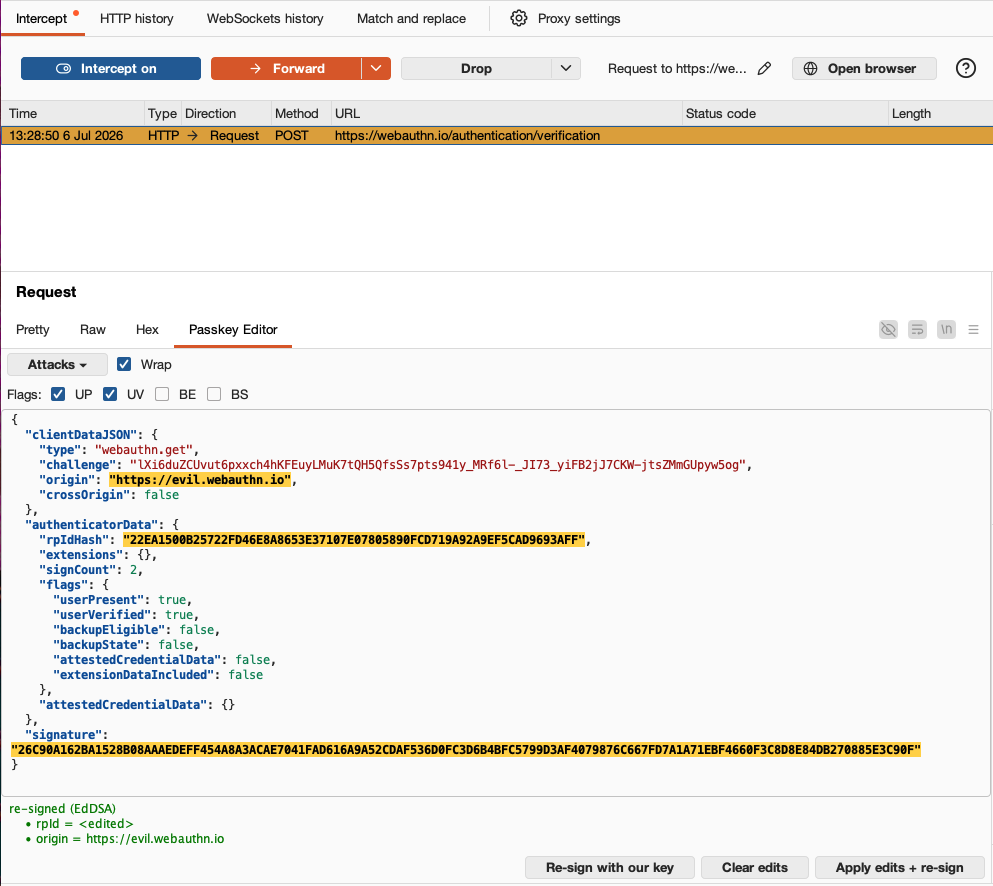Click the rpId = <edited> status line
This screenshot has width=993, height=886.
point(84,824)
